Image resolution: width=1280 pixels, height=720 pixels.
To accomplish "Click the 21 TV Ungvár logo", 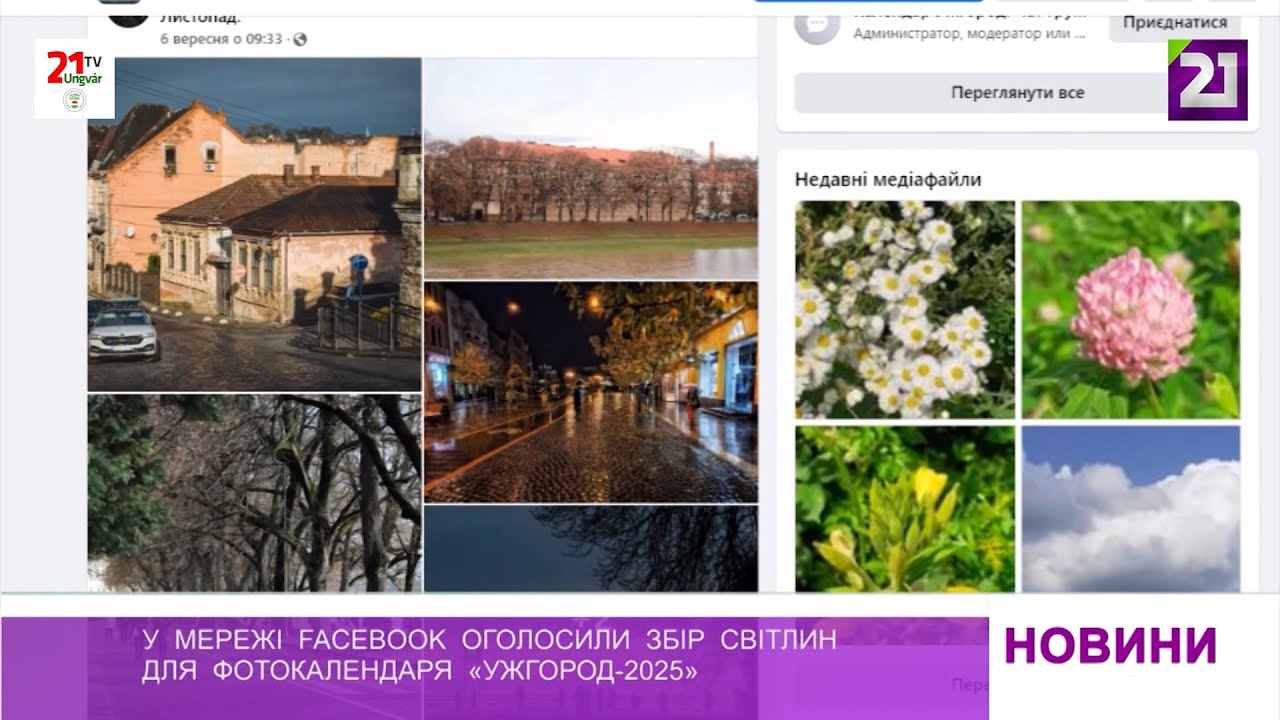I will (x=74, y=79).
